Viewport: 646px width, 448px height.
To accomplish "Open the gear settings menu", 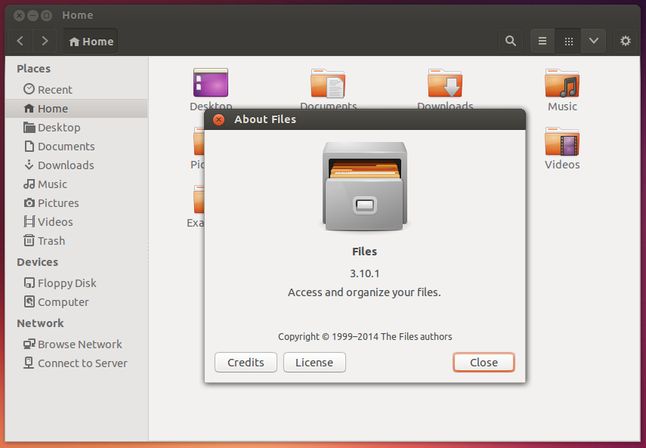I will [625, 41].
